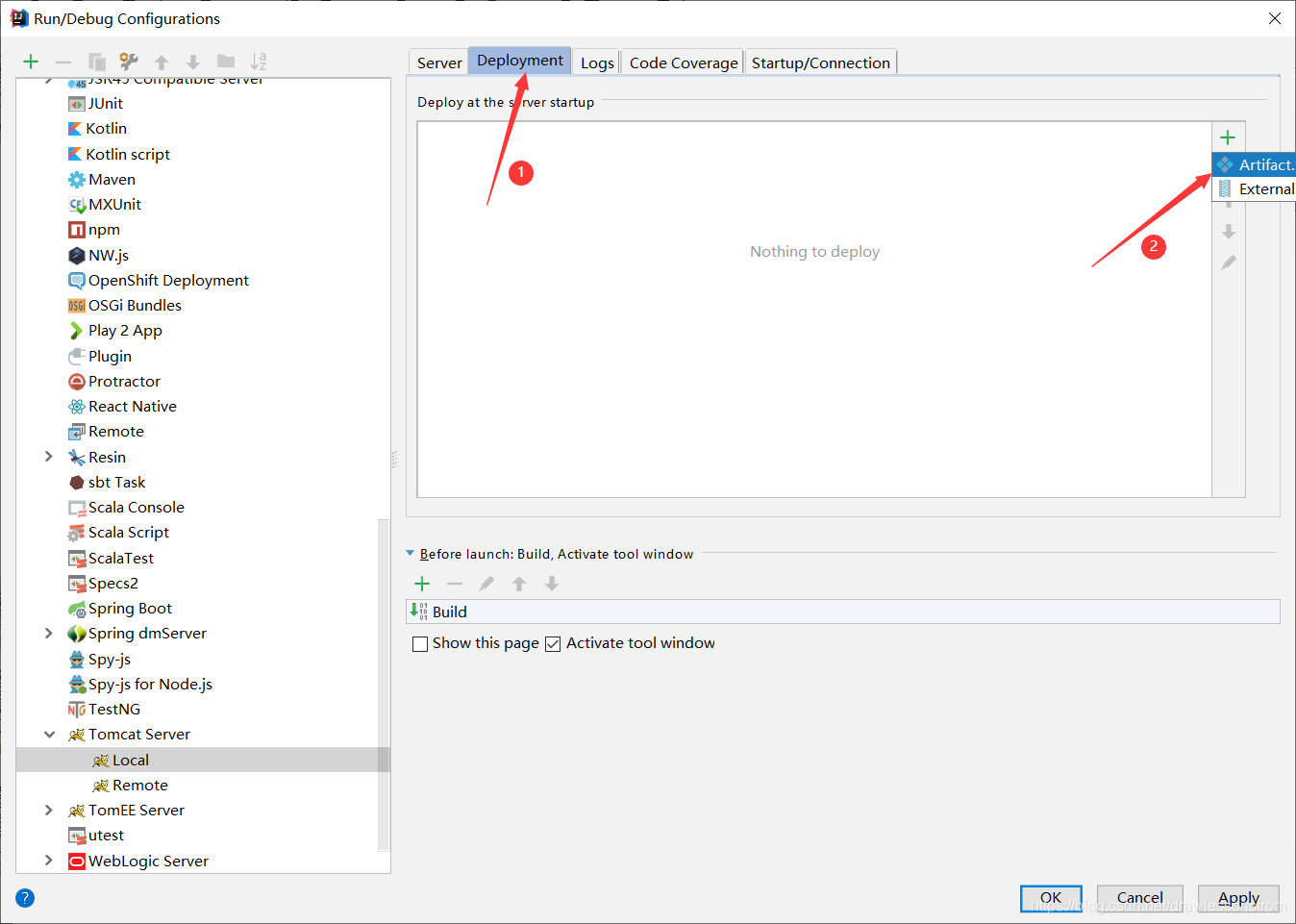This screenshot has height=924, width=1296.
Task: Uncheck Activate tool window checkbox
Action: 553,644
